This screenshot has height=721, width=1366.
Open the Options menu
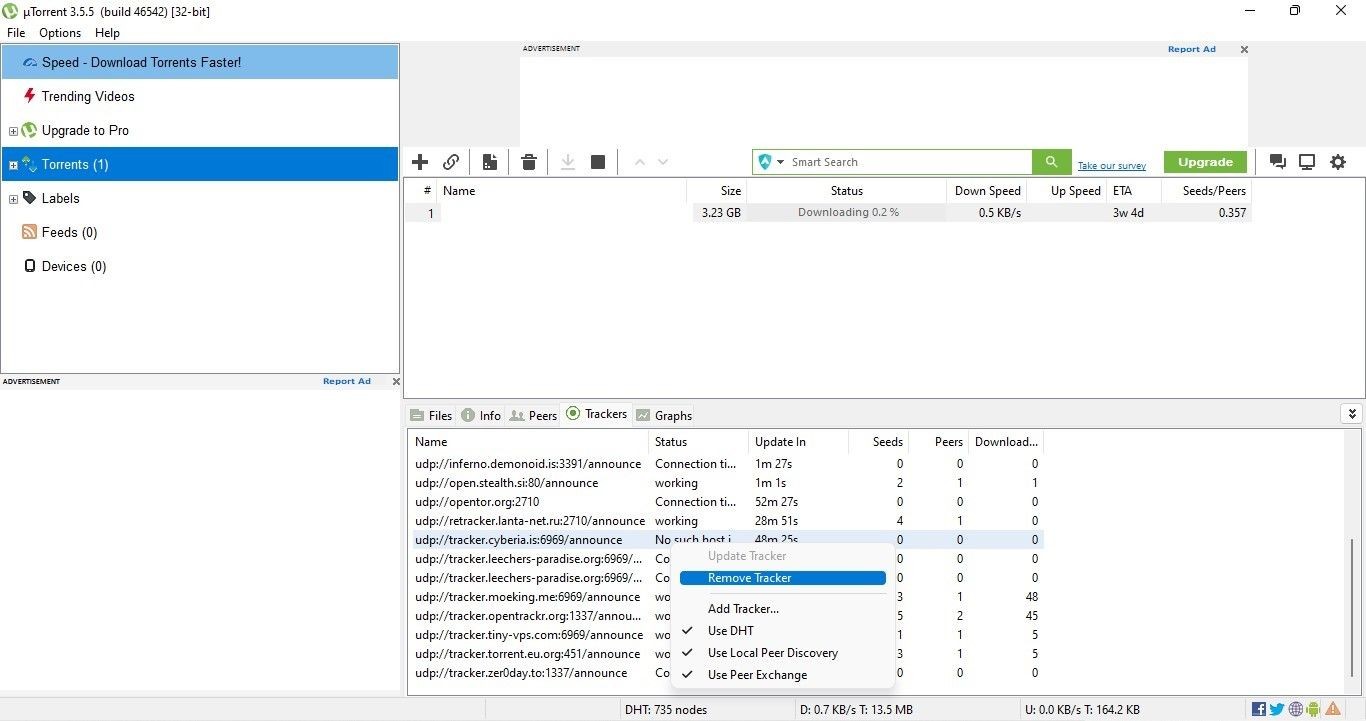click(x=60, y=33)
